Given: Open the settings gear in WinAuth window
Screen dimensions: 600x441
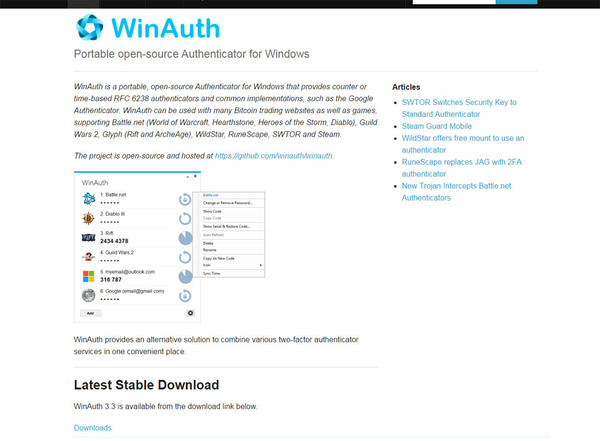Looking at the screenshot, I should [190, 313].
